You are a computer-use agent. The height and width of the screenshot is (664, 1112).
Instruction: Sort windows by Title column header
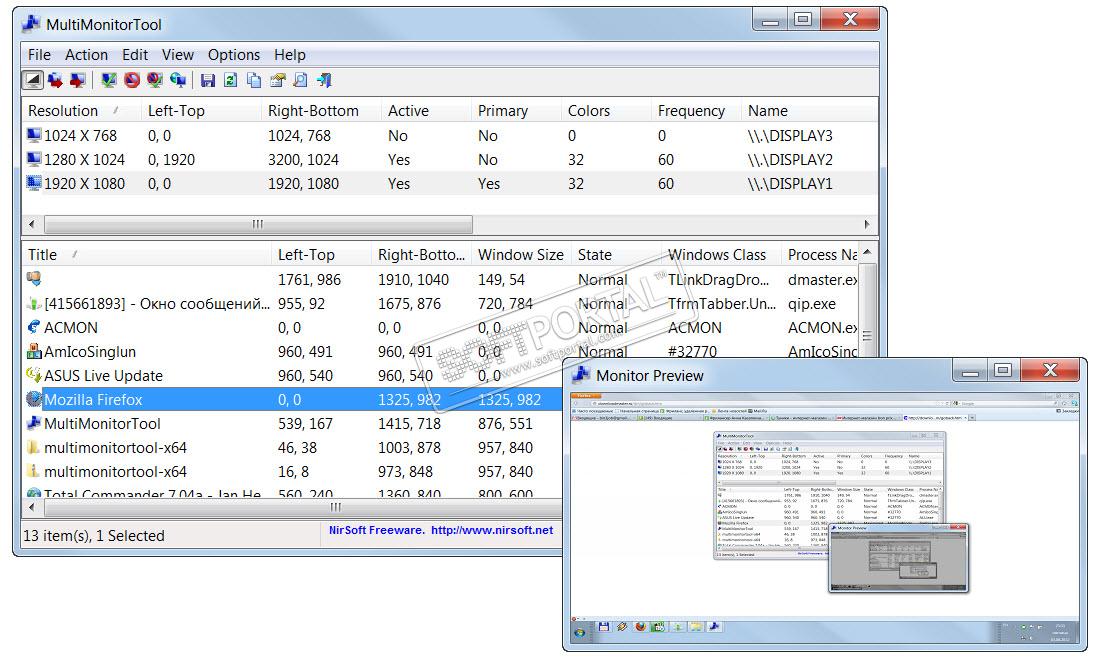(x=147, y=255)
